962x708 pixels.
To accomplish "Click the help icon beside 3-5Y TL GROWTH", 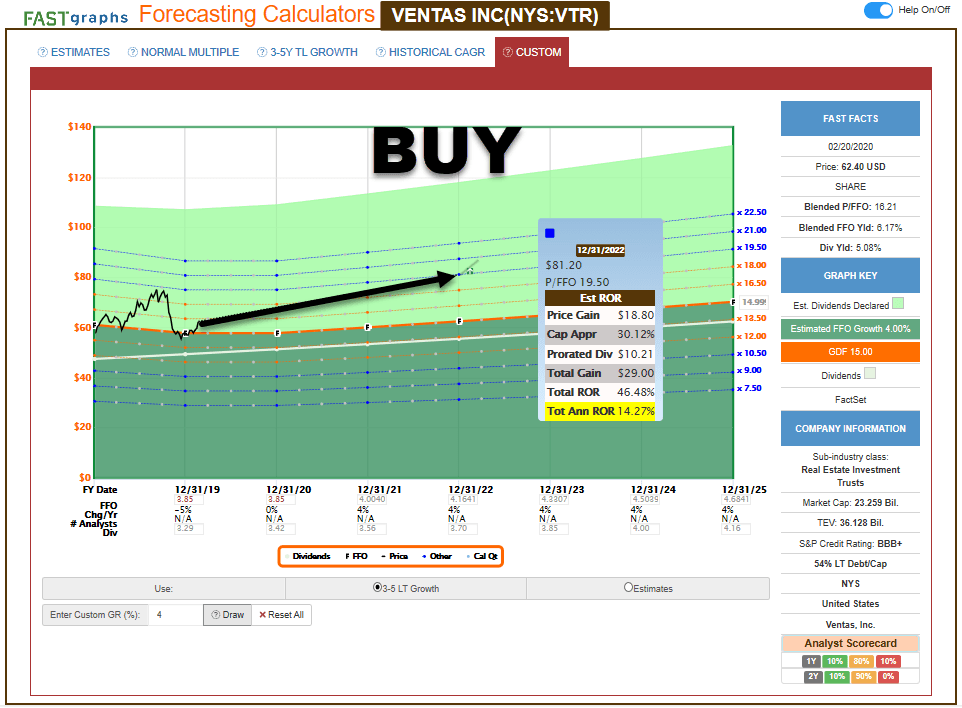I will click(262, 52).
